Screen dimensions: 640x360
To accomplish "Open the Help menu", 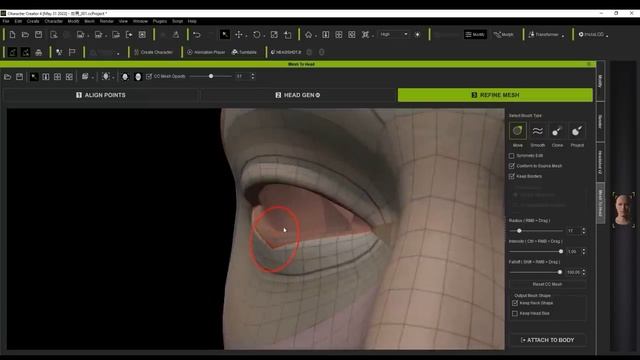I will (x=192, y=21).
